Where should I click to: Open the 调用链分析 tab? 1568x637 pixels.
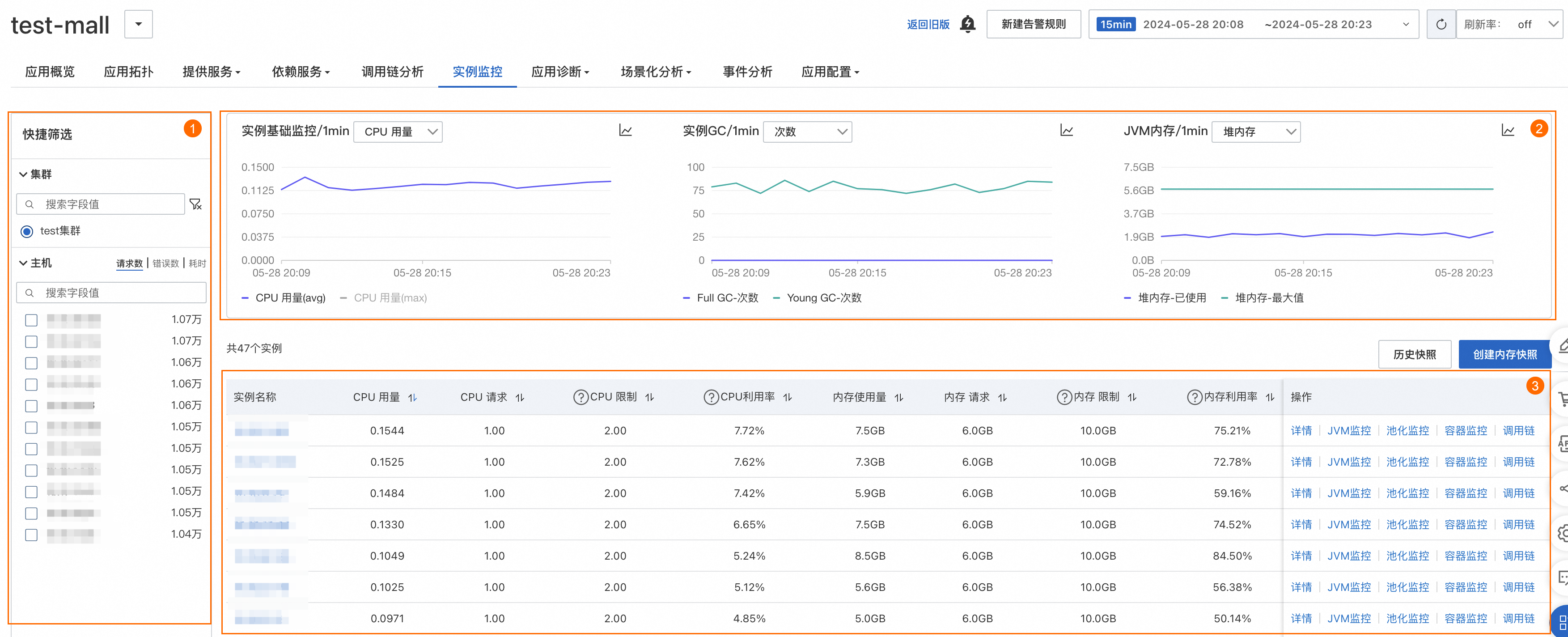click(x=392, y=72)
